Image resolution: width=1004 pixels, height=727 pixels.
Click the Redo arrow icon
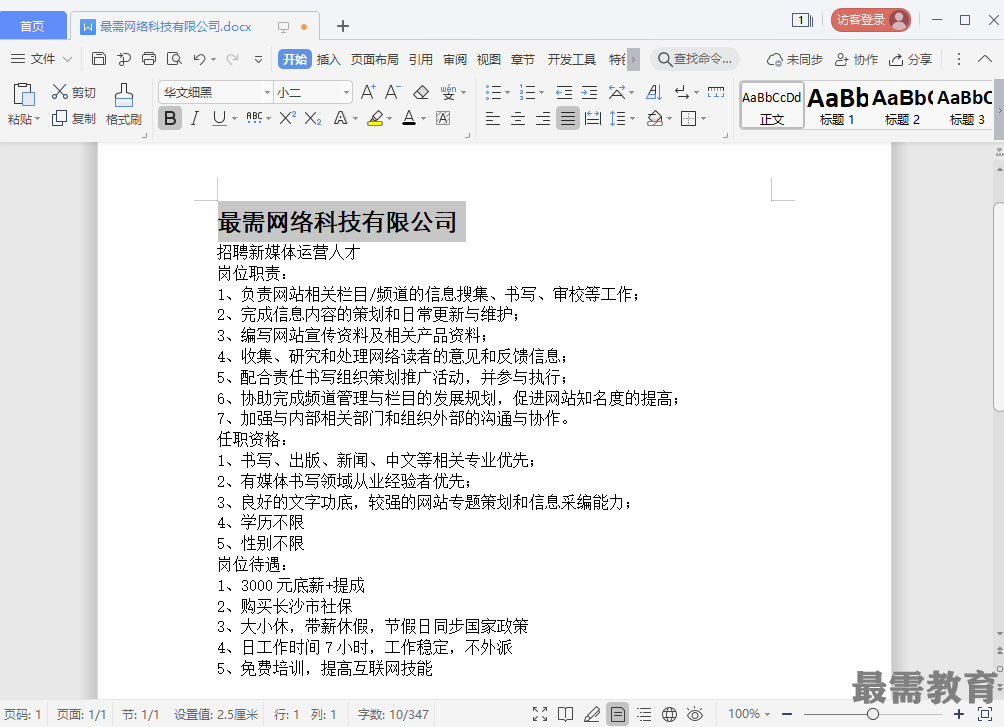pyautogui.click(x=232, y=59)
